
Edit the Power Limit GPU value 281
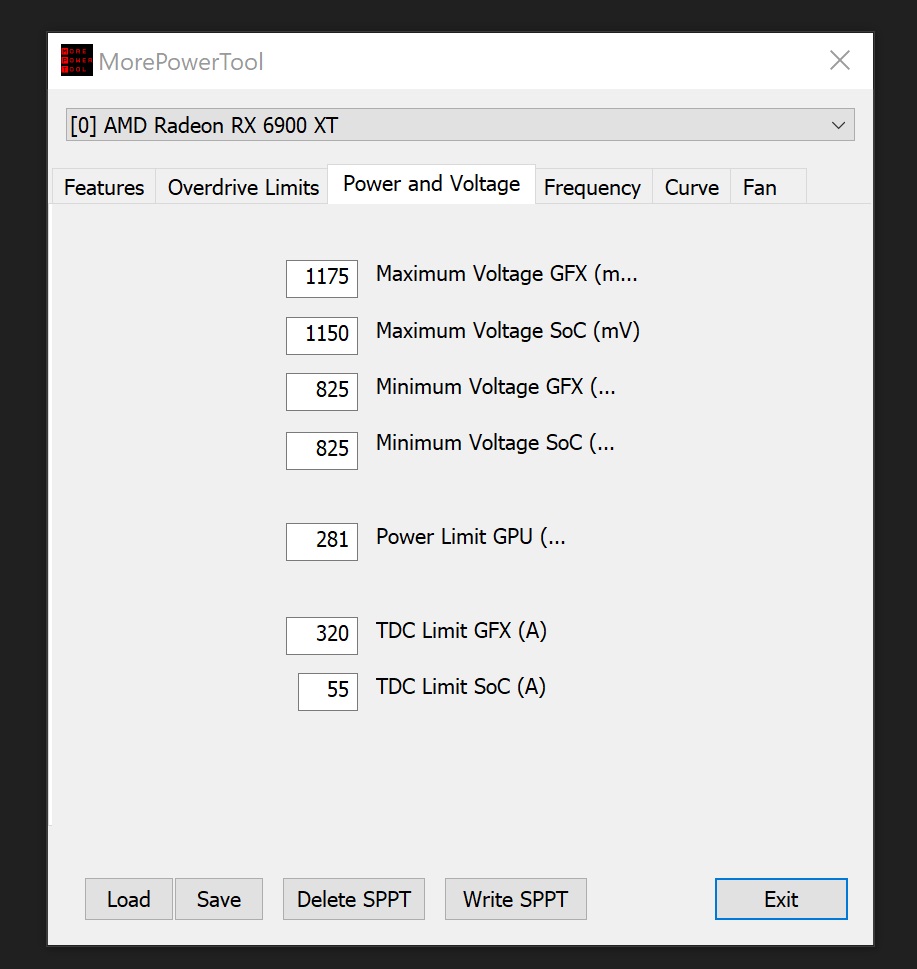[x=322, y=542]
